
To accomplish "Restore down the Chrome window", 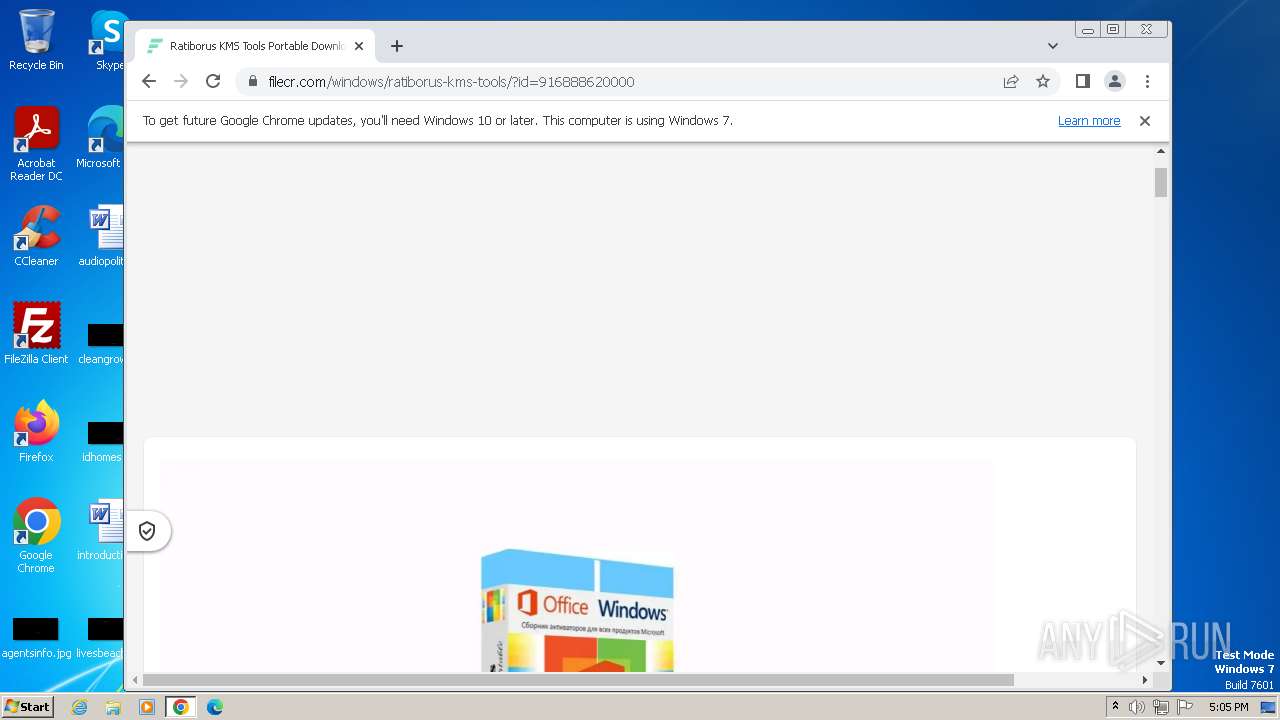I will pyautogui.click(x=1112, y=30).
